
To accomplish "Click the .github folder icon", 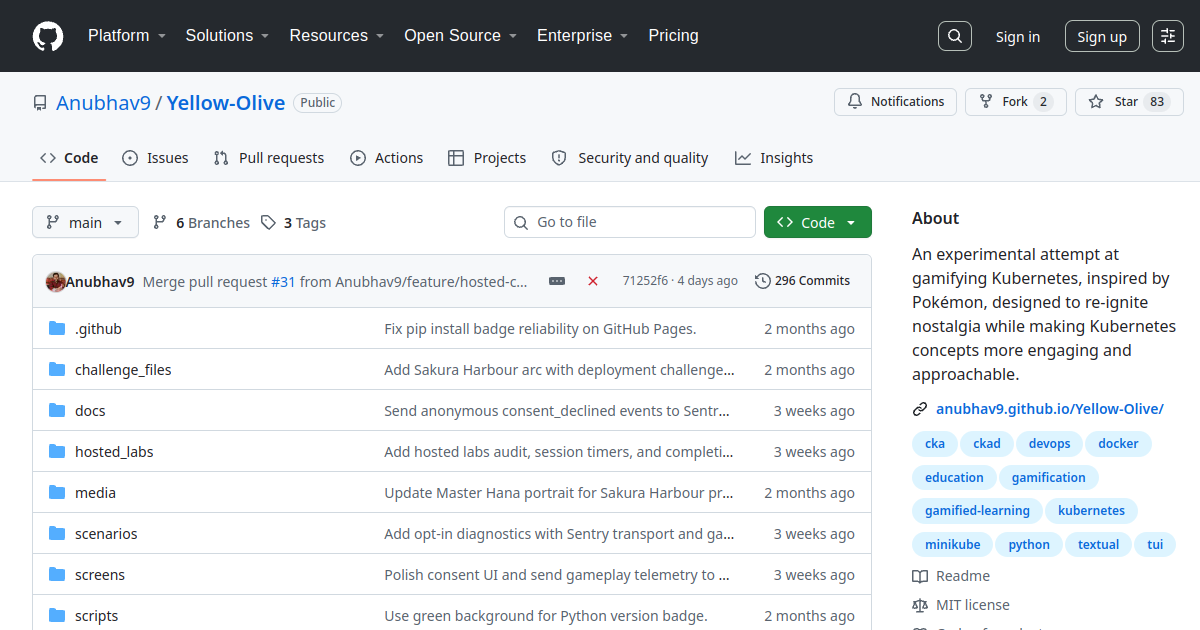I will point(57,329).
